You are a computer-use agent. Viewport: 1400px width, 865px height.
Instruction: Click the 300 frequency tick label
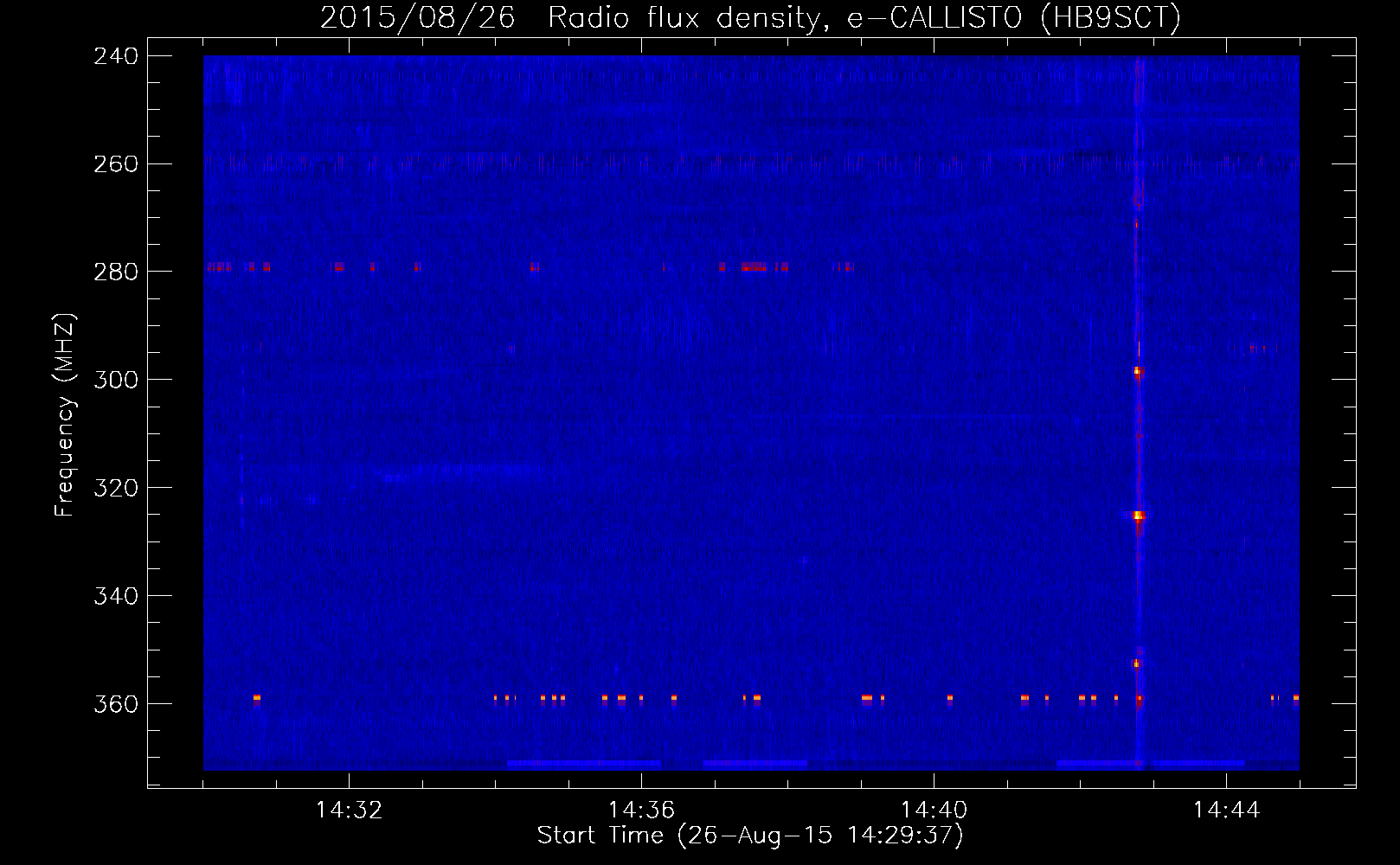tap(116, 380)
